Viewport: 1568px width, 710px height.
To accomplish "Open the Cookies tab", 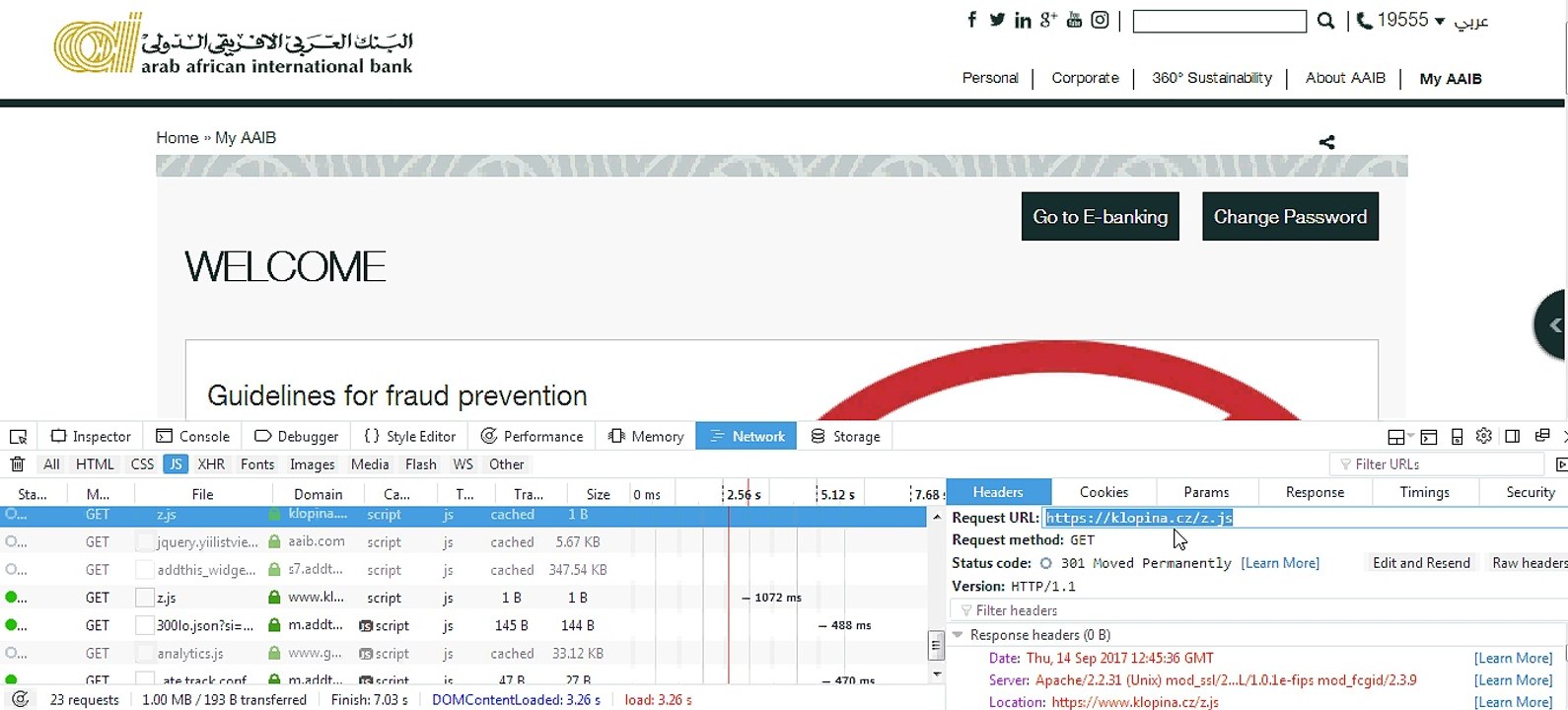I will 1105,492.
